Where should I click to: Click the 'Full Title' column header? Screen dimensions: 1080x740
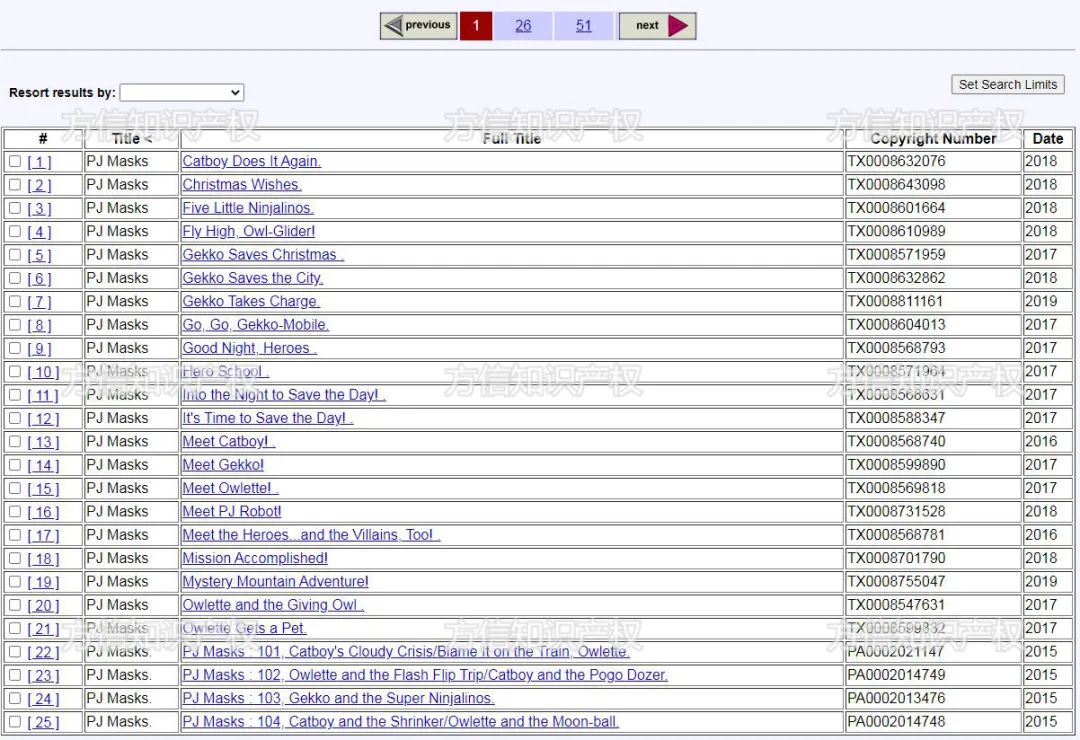pos(512,138)
